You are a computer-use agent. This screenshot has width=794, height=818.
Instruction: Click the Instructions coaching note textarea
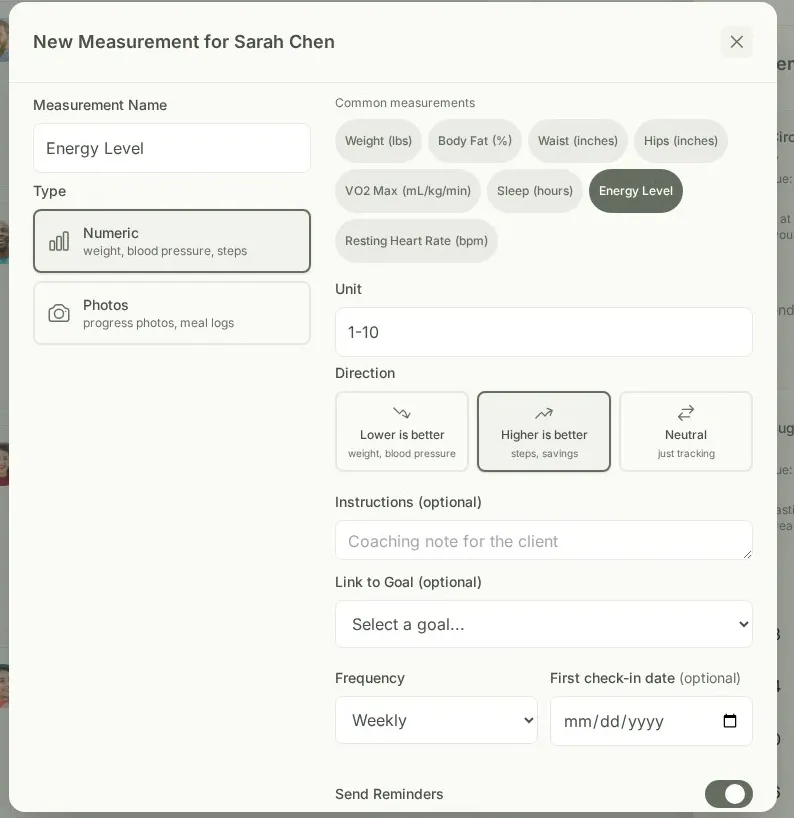(x=544, y=540)
